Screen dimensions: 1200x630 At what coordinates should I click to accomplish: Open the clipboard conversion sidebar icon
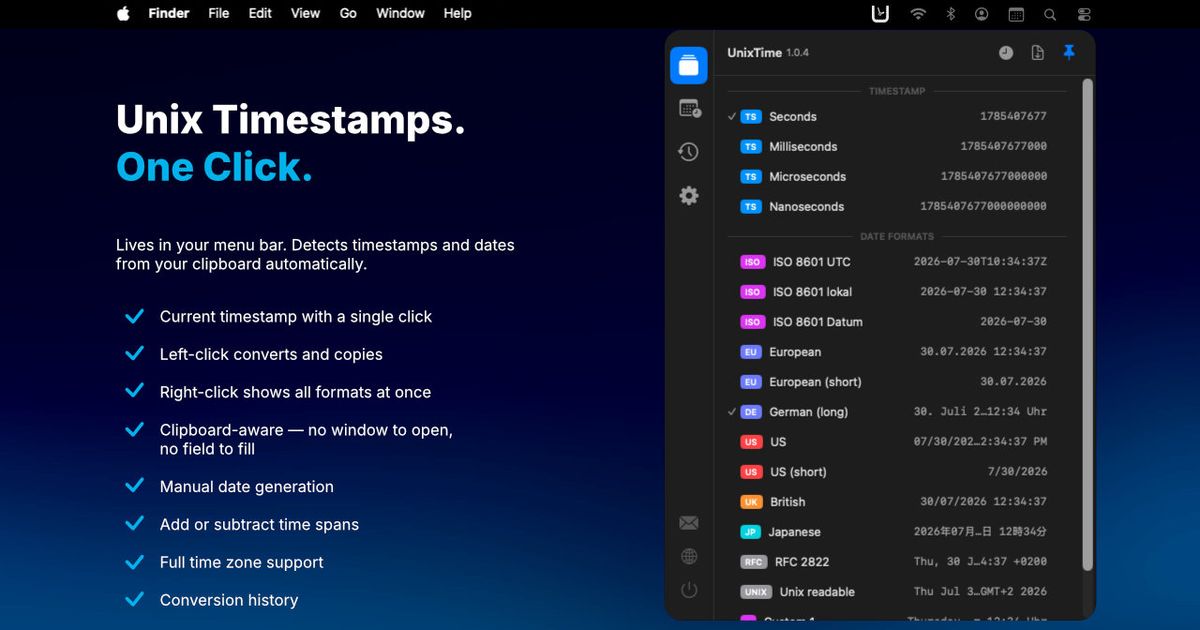coord(689,66)
